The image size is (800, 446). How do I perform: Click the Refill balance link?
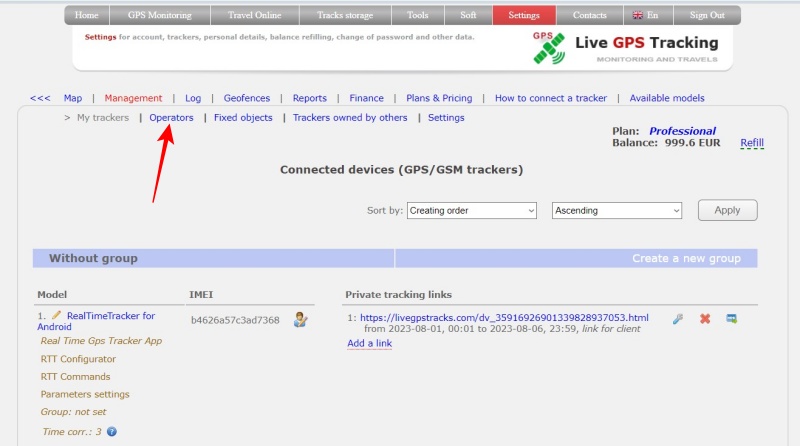coord(752,143)
